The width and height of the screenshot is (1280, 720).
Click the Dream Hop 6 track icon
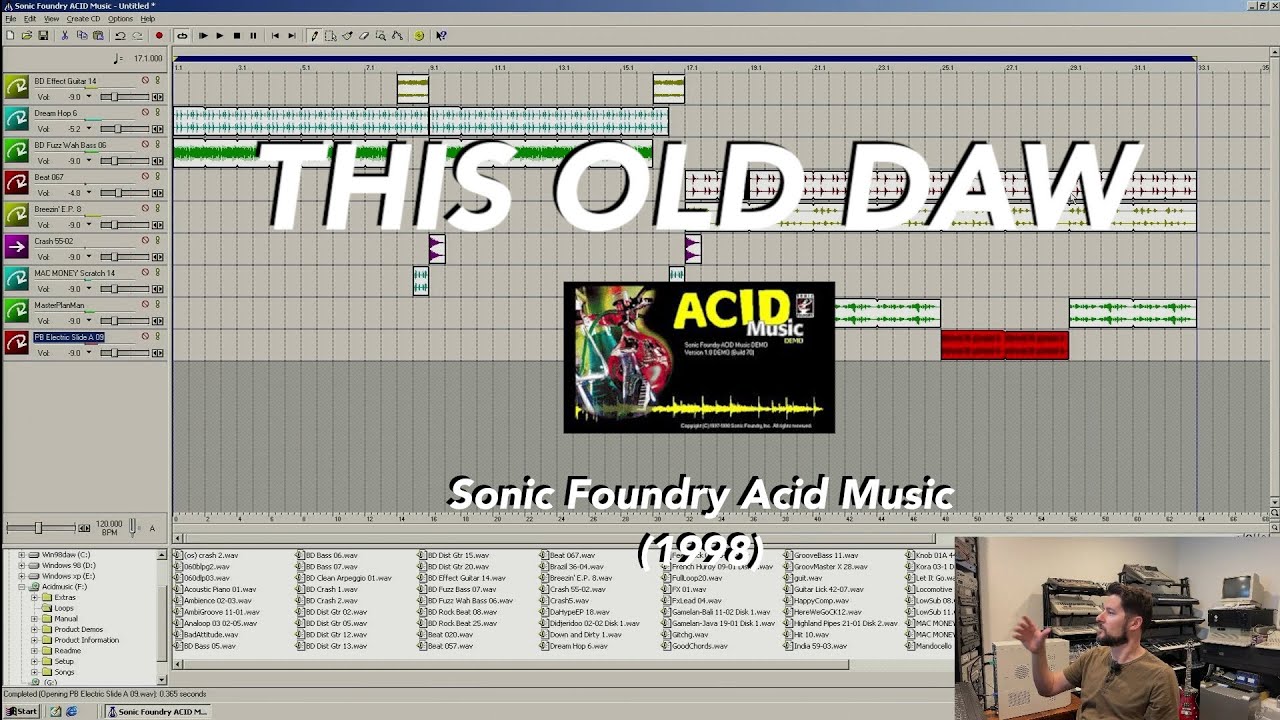click(x=16, y=119)
